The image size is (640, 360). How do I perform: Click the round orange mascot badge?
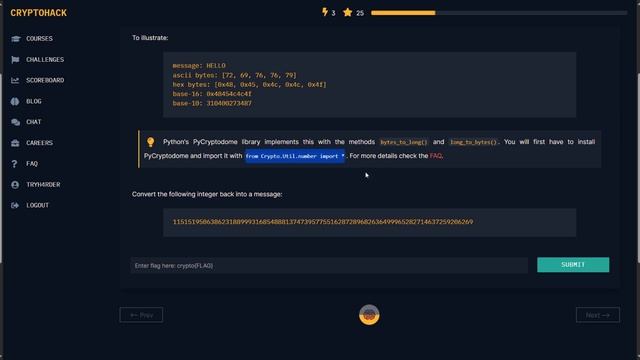pyautogui.click(x=369, y=315)
